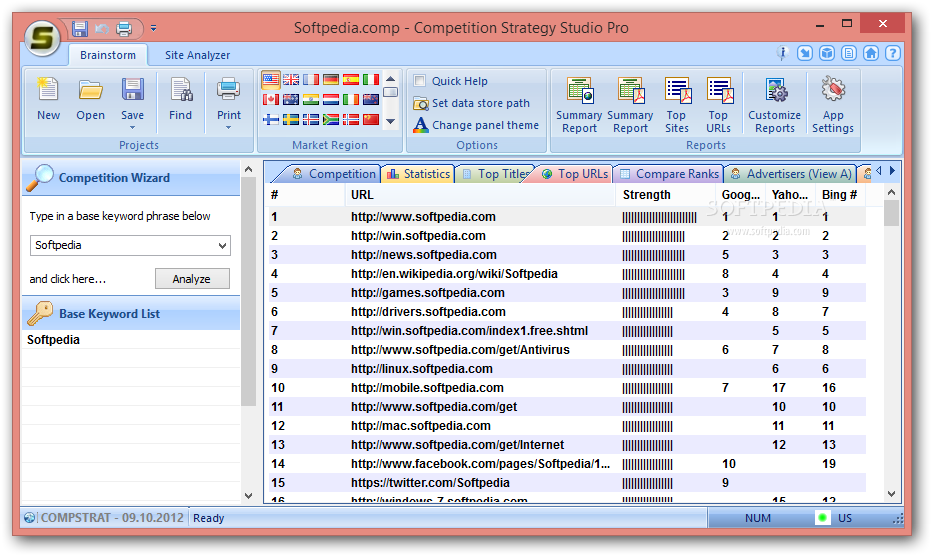Screen dimensions: 932x556
Task: Generate the Top URLs report
Action: [x=719, y=105]
